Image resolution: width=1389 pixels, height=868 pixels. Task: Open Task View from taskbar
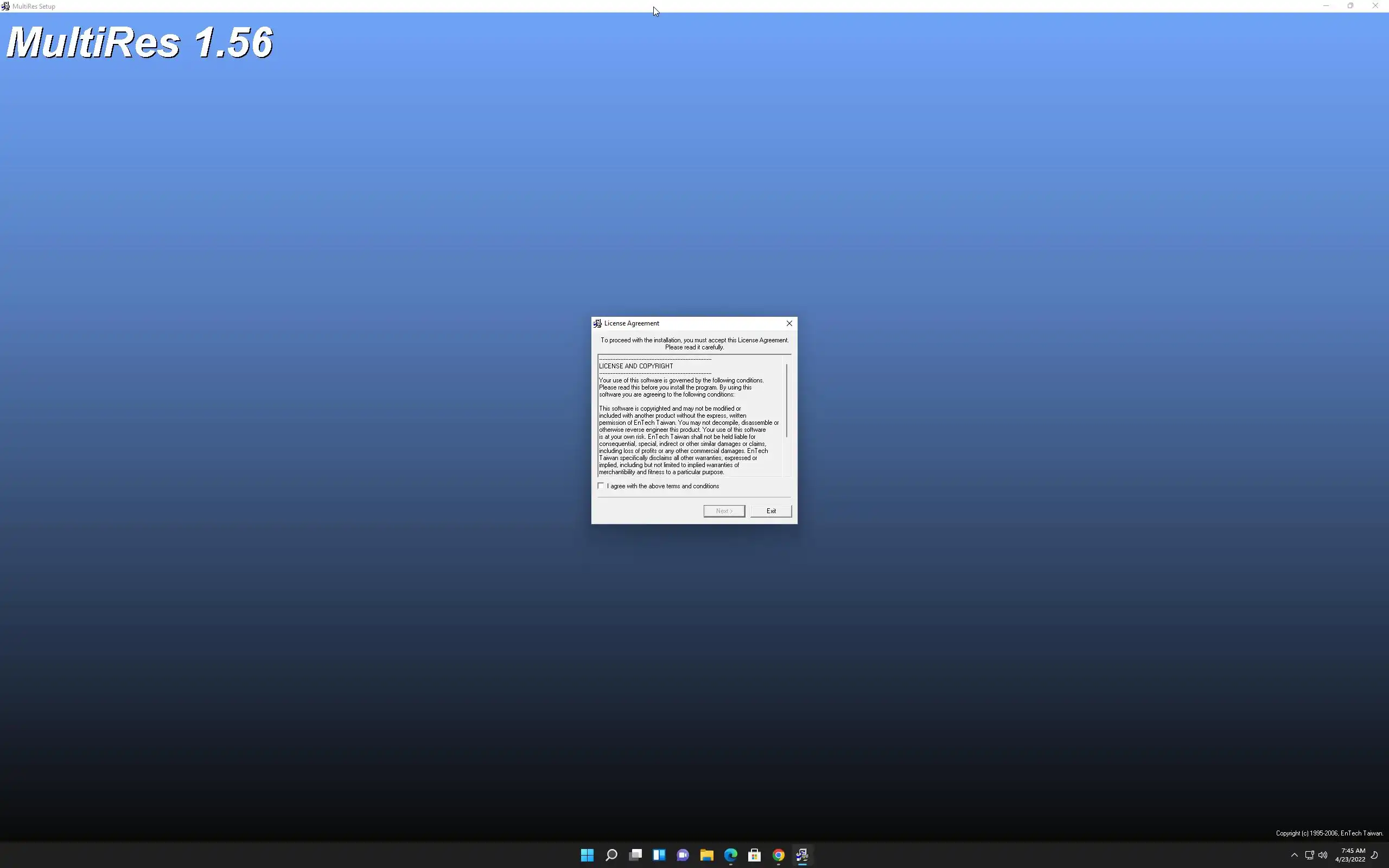[x=635, y=855]
